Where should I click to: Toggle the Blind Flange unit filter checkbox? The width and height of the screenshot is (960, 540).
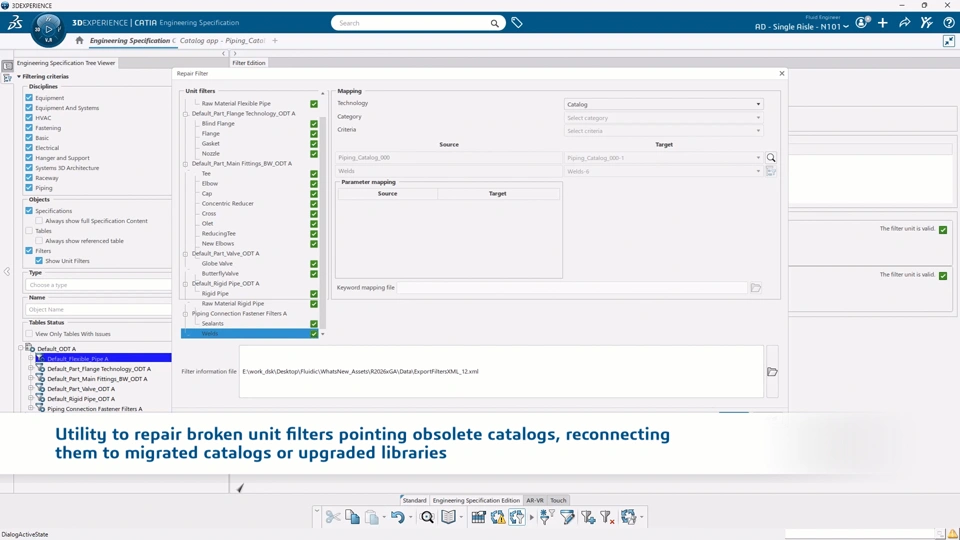[x=314, y=124]
